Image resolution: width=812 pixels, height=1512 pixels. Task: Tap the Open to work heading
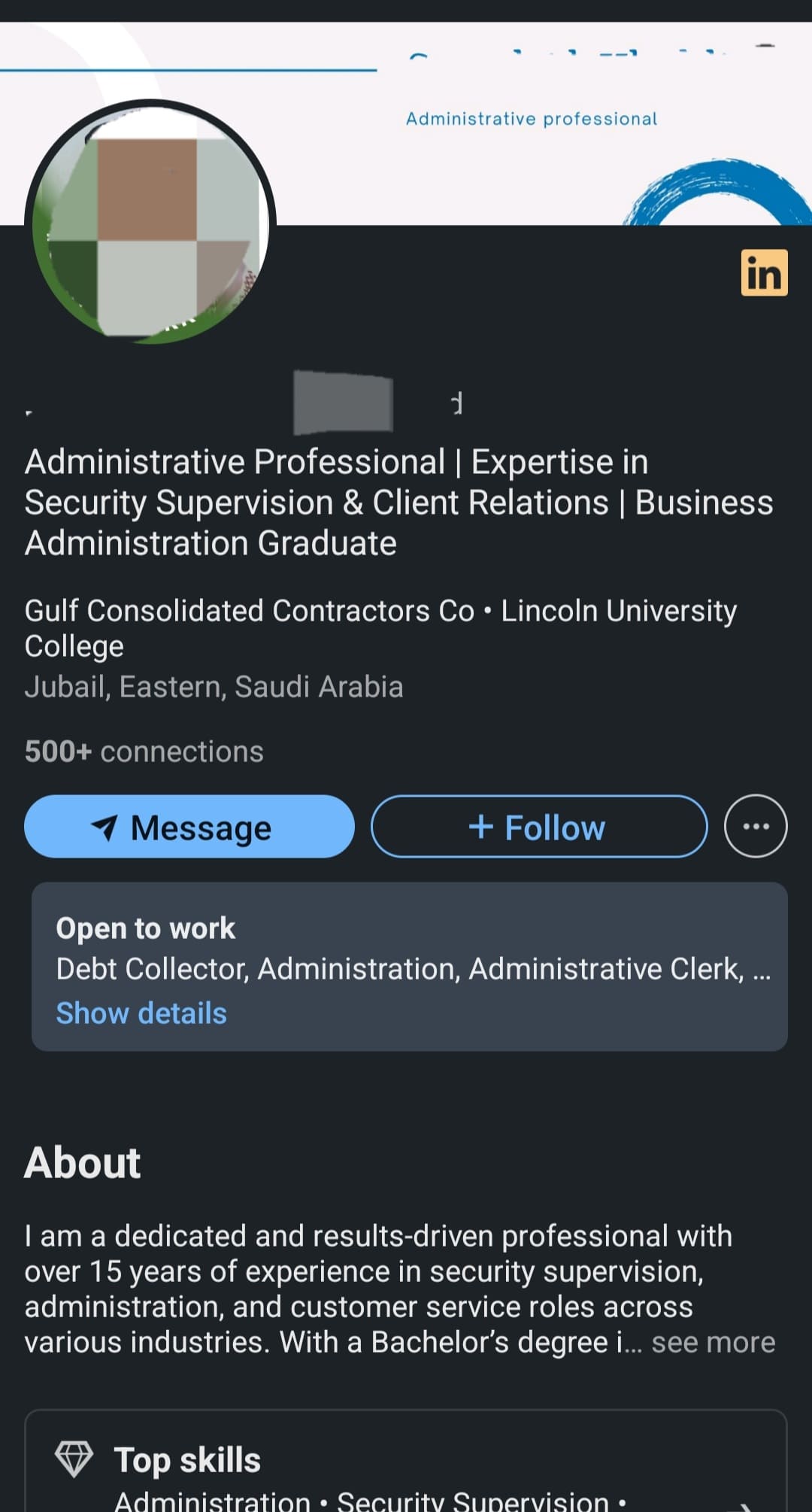145,928
